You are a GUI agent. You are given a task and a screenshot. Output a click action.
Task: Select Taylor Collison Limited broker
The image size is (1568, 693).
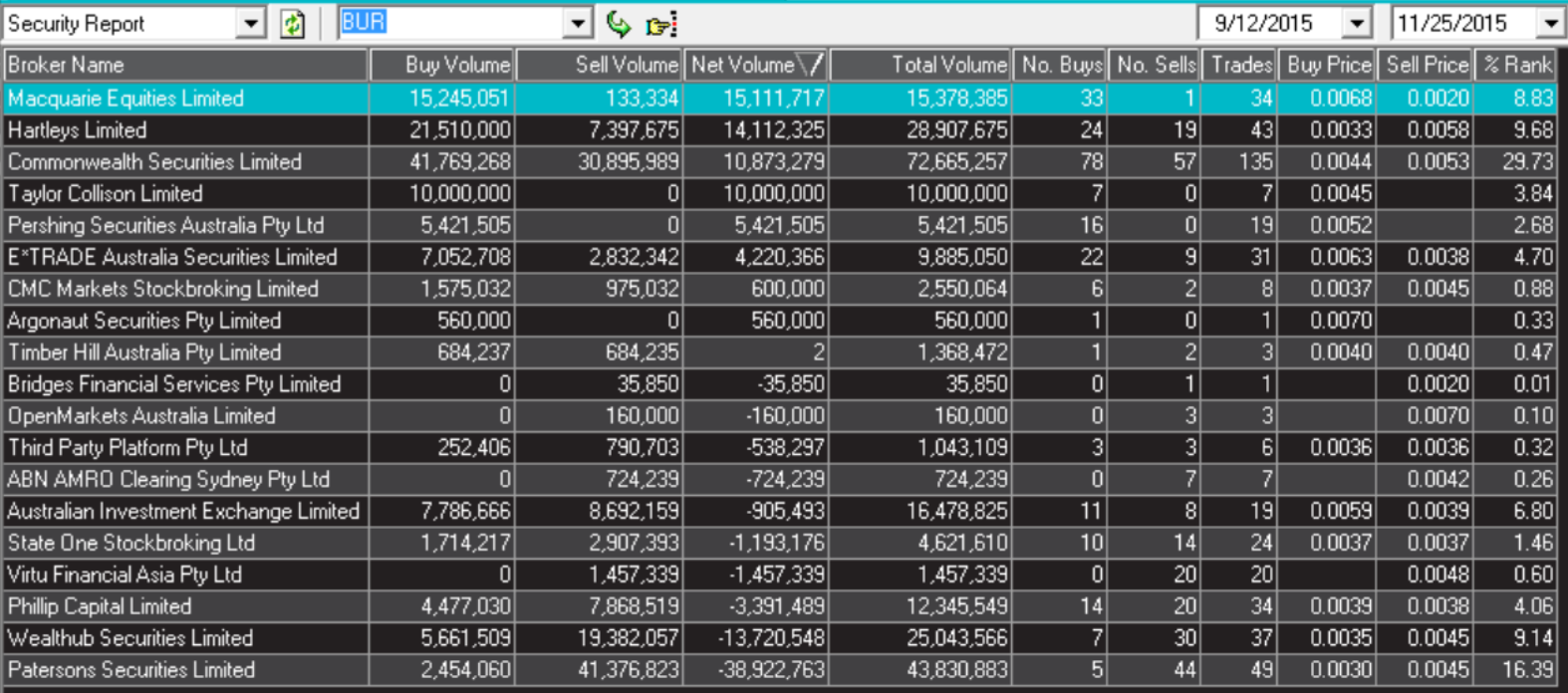[105, 194]
